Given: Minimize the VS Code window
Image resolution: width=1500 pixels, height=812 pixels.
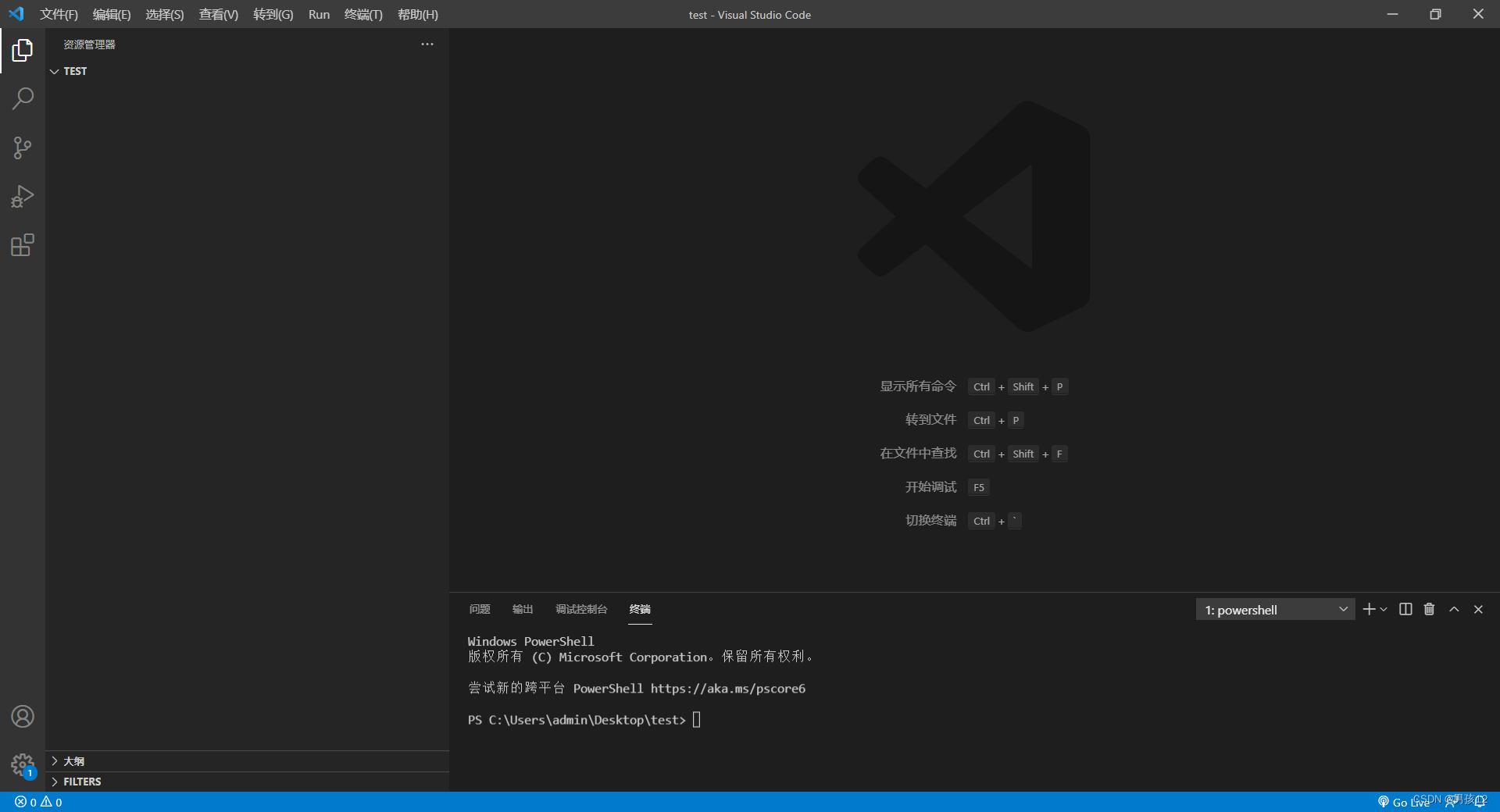Looking at the screenshot, I should pyautogui.click(x=1392, y=14).
